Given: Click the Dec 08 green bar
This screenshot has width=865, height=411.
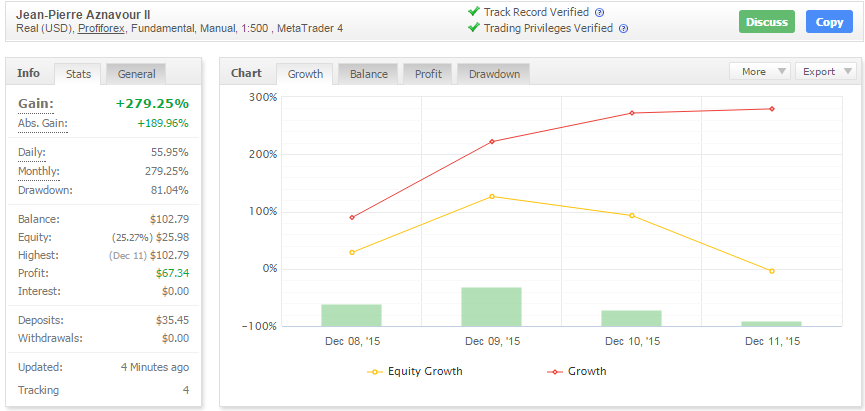Looking at the screenshot, I should [351, 315].
